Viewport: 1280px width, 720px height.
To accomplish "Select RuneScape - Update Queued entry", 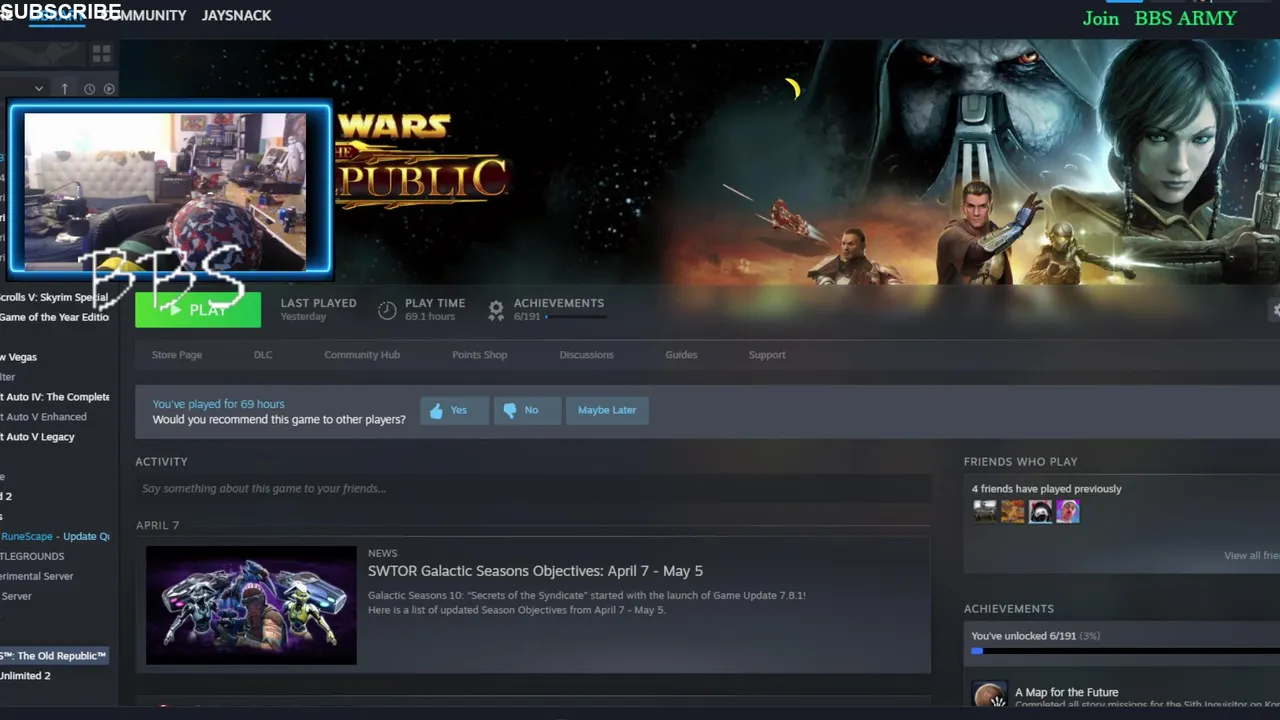I will (55, 536).
